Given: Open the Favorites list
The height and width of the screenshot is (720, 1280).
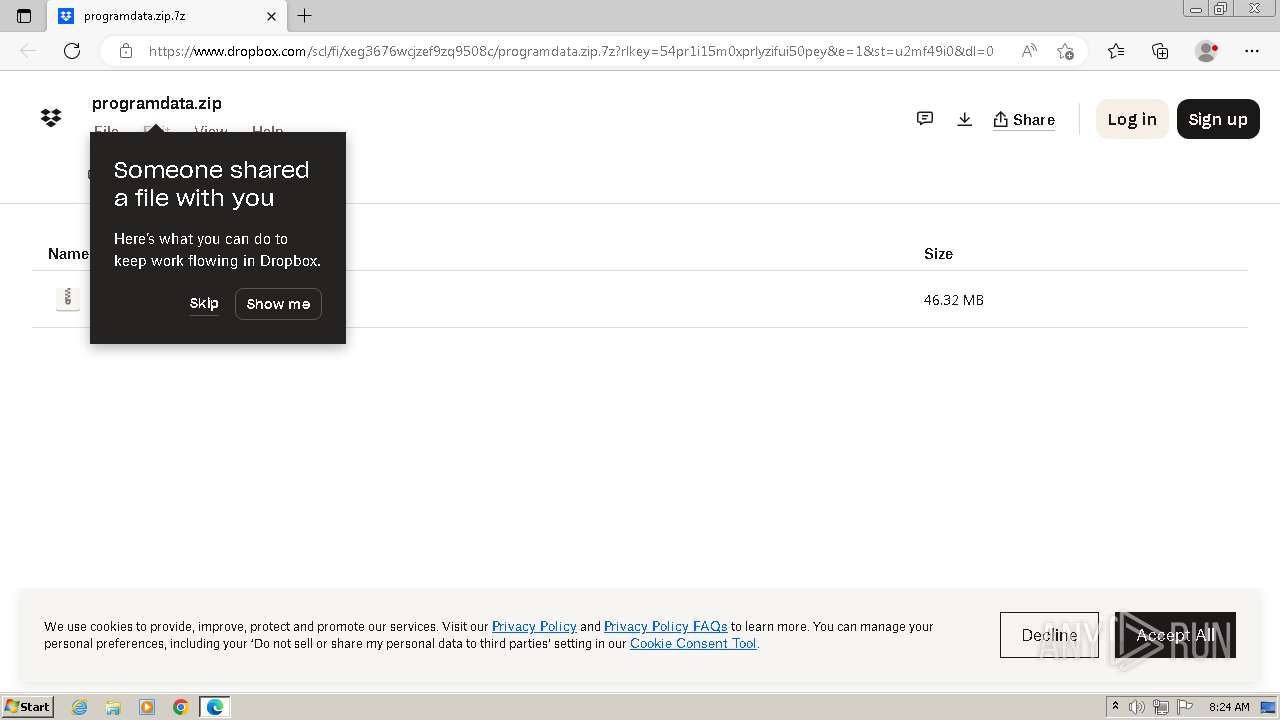Looking at the screenshot, I should (1116, 51).
